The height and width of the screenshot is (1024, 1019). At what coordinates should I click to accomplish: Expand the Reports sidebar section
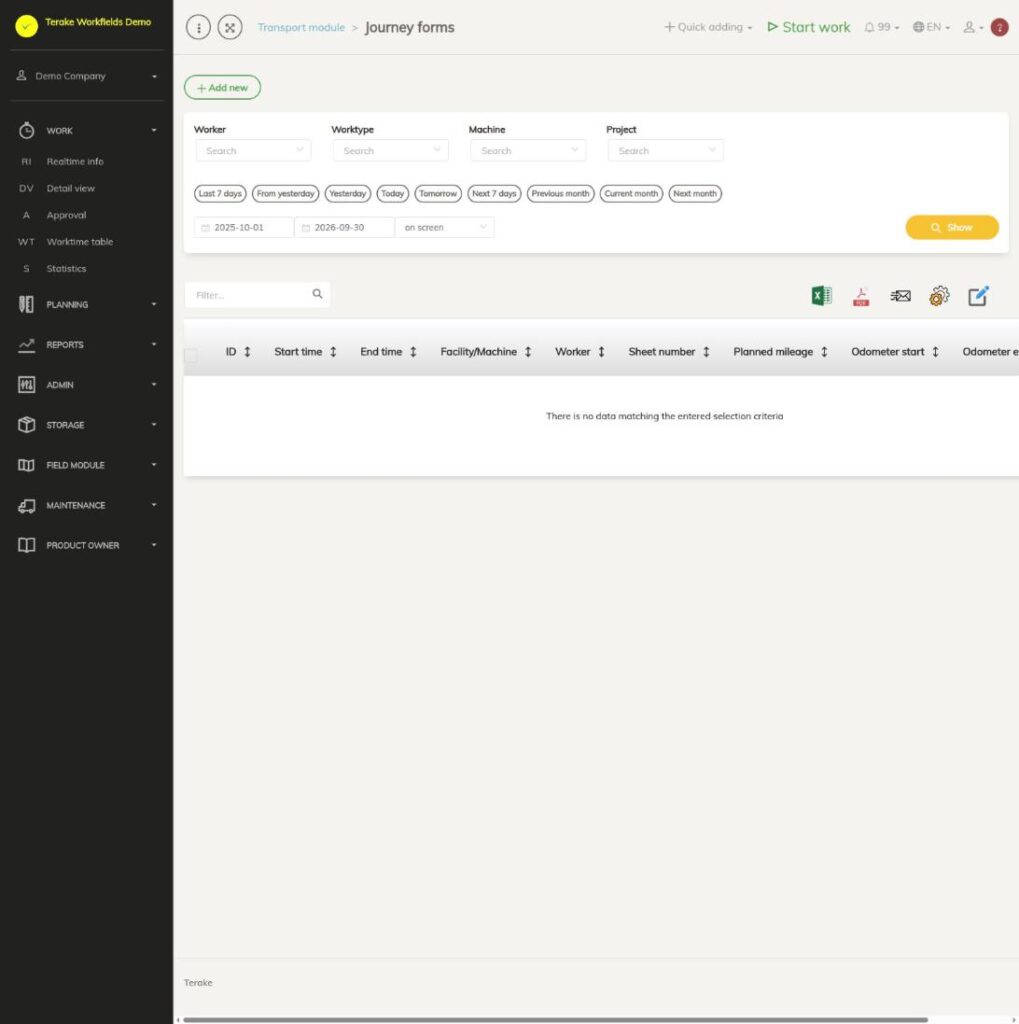pos(86,345)
